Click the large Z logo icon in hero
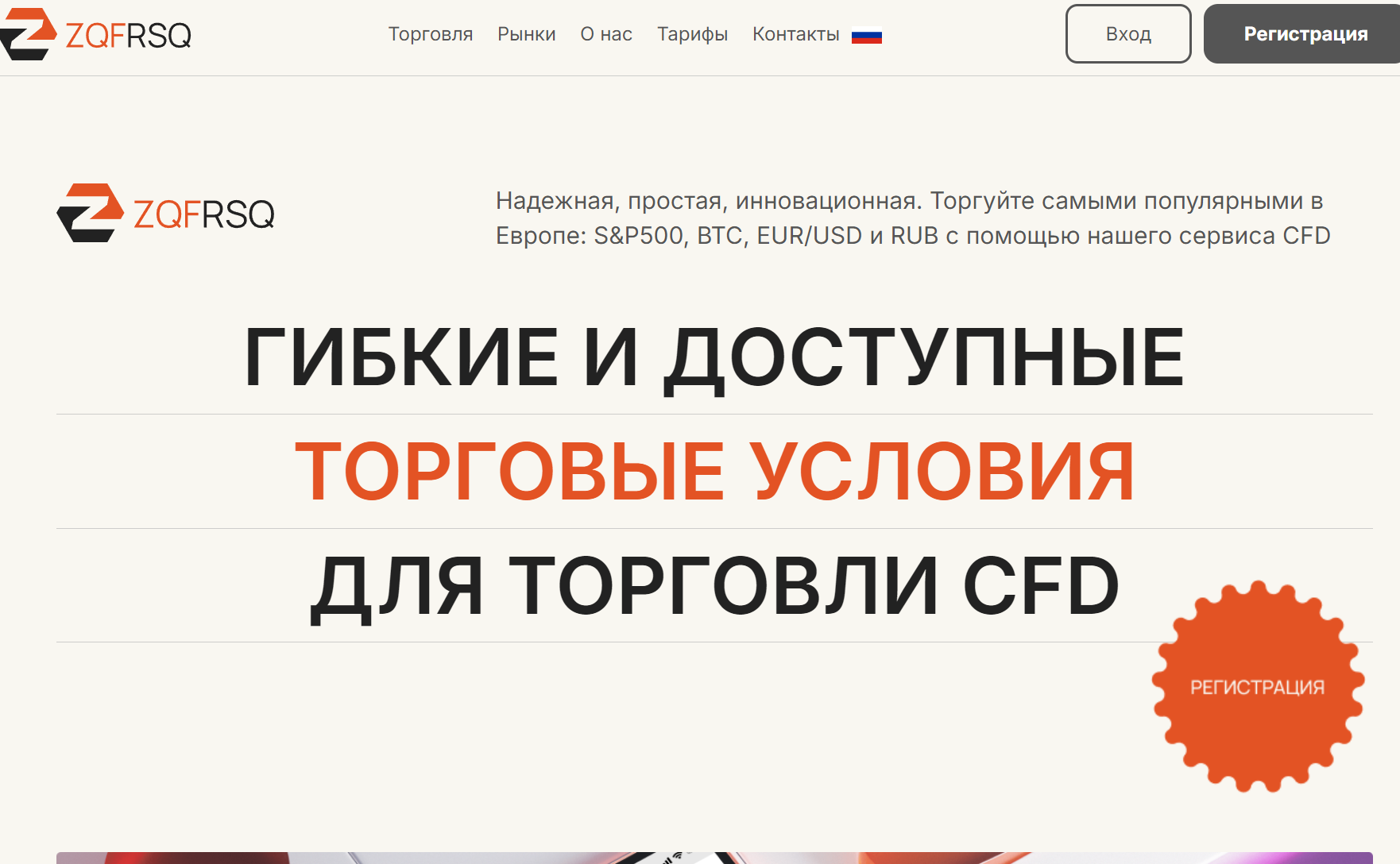 click(x=91, y=213)
